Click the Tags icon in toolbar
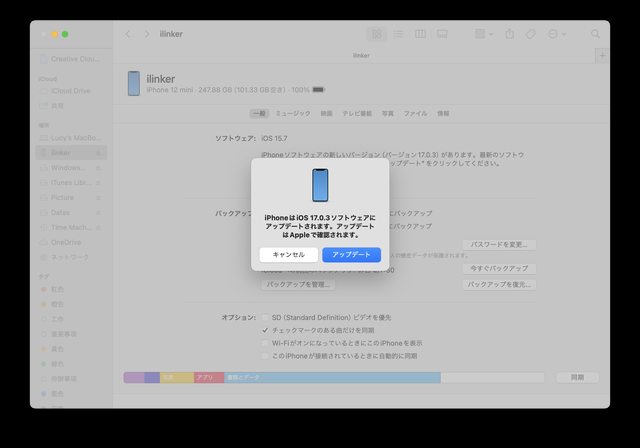640x448 pixels. 531,34
